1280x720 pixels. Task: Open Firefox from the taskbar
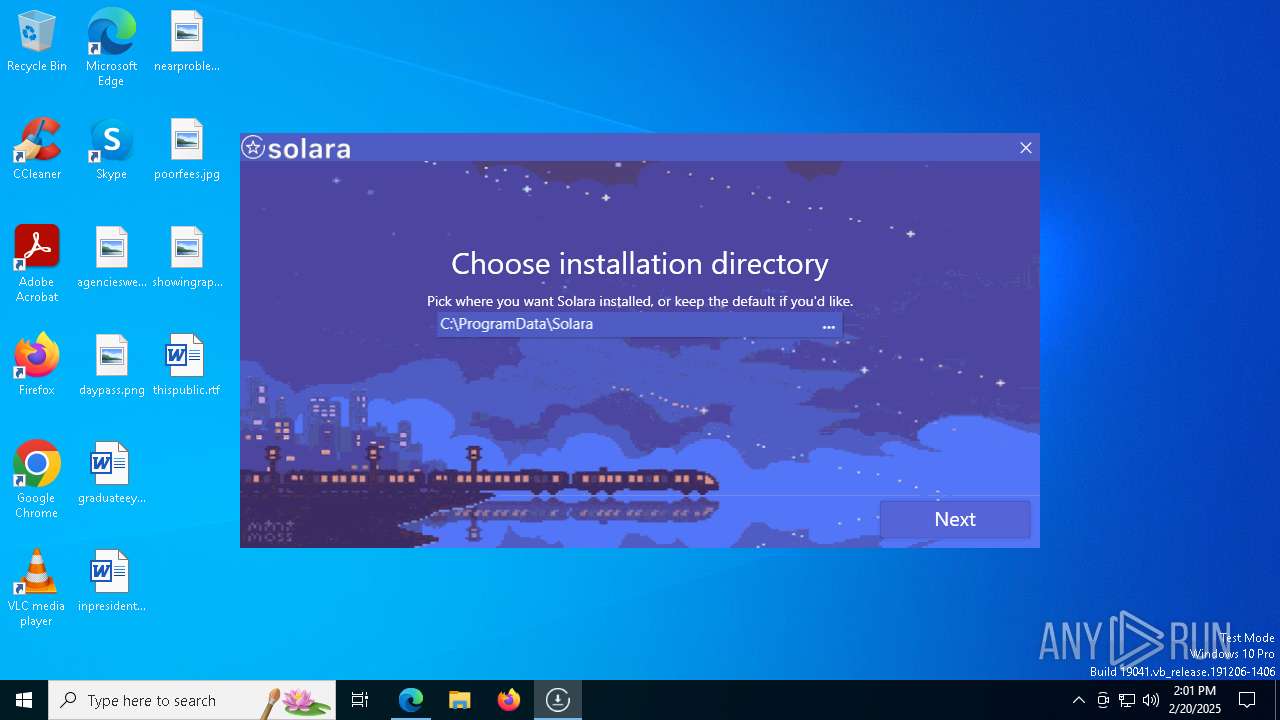pos(509,700)
